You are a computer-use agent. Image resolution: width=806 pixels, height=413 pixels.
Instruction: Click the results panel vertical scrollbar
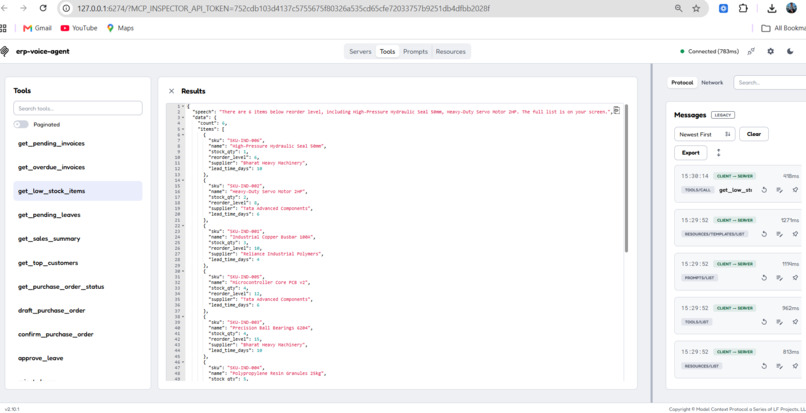point(626,178)
